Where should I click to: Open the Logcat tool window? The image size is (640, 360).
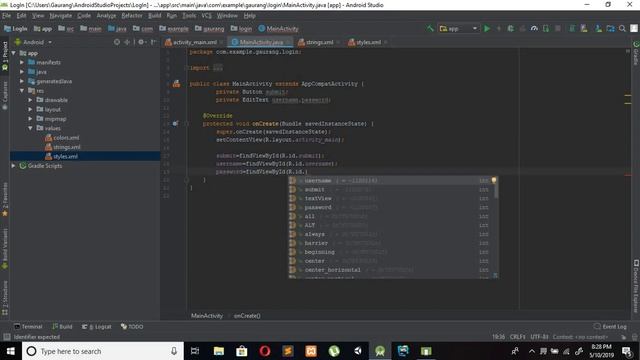coord(96,327)
